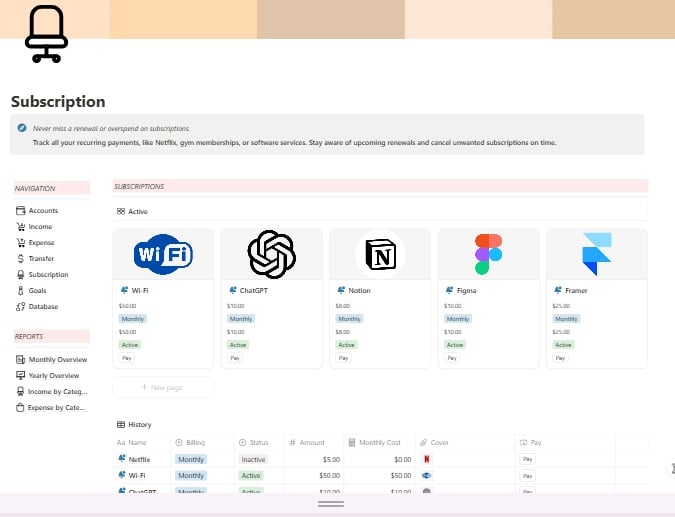Click the Wi-Fi card title
This screenshot has height=517, width=675.
(x=140, y=291)
